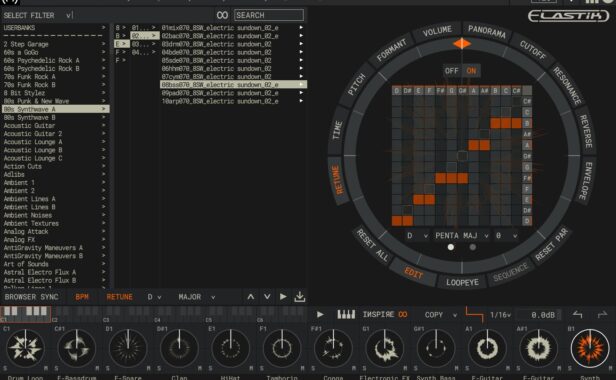
Task: Switch to LOOPEYE mode
Action: point(462,283)
